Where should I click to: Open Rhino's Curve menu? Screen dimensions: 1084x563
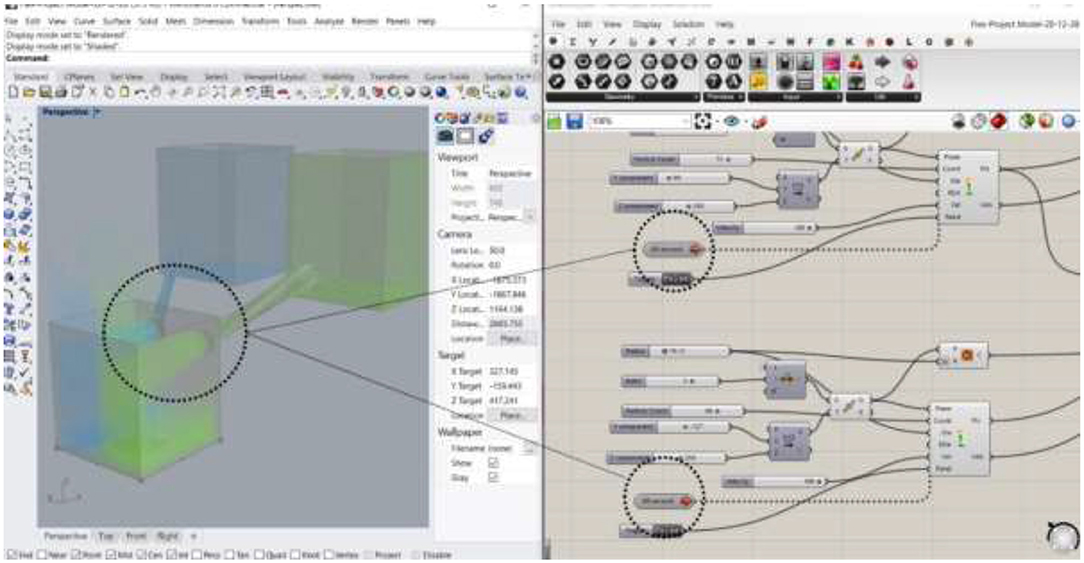84,21
